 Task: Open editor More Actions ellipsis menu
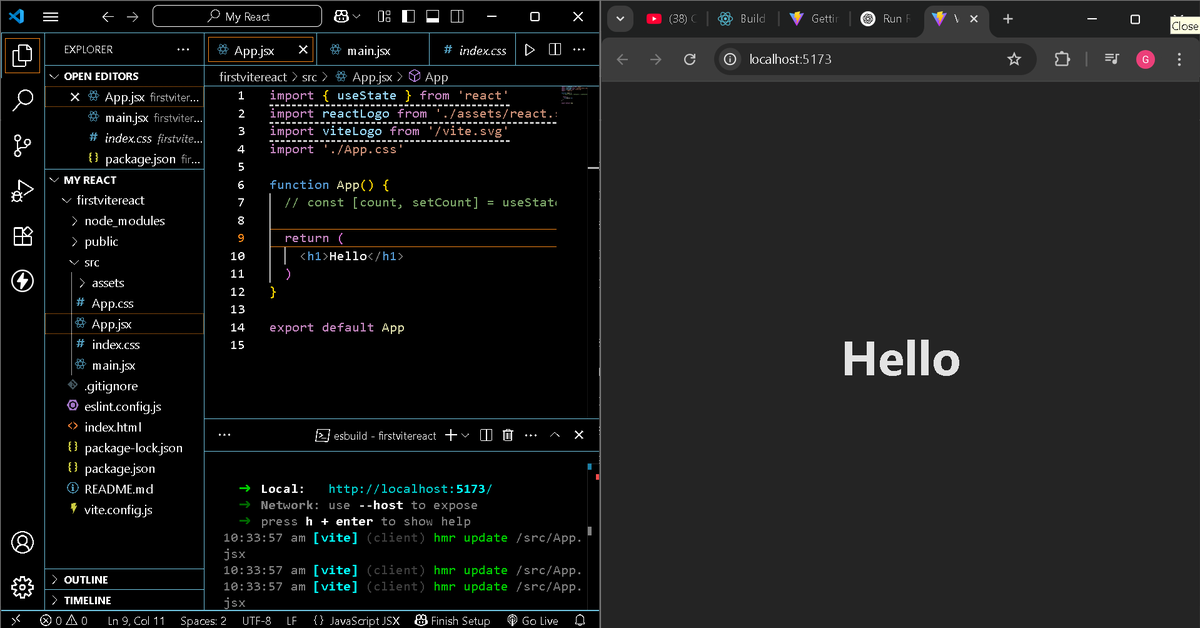[579, 50]
